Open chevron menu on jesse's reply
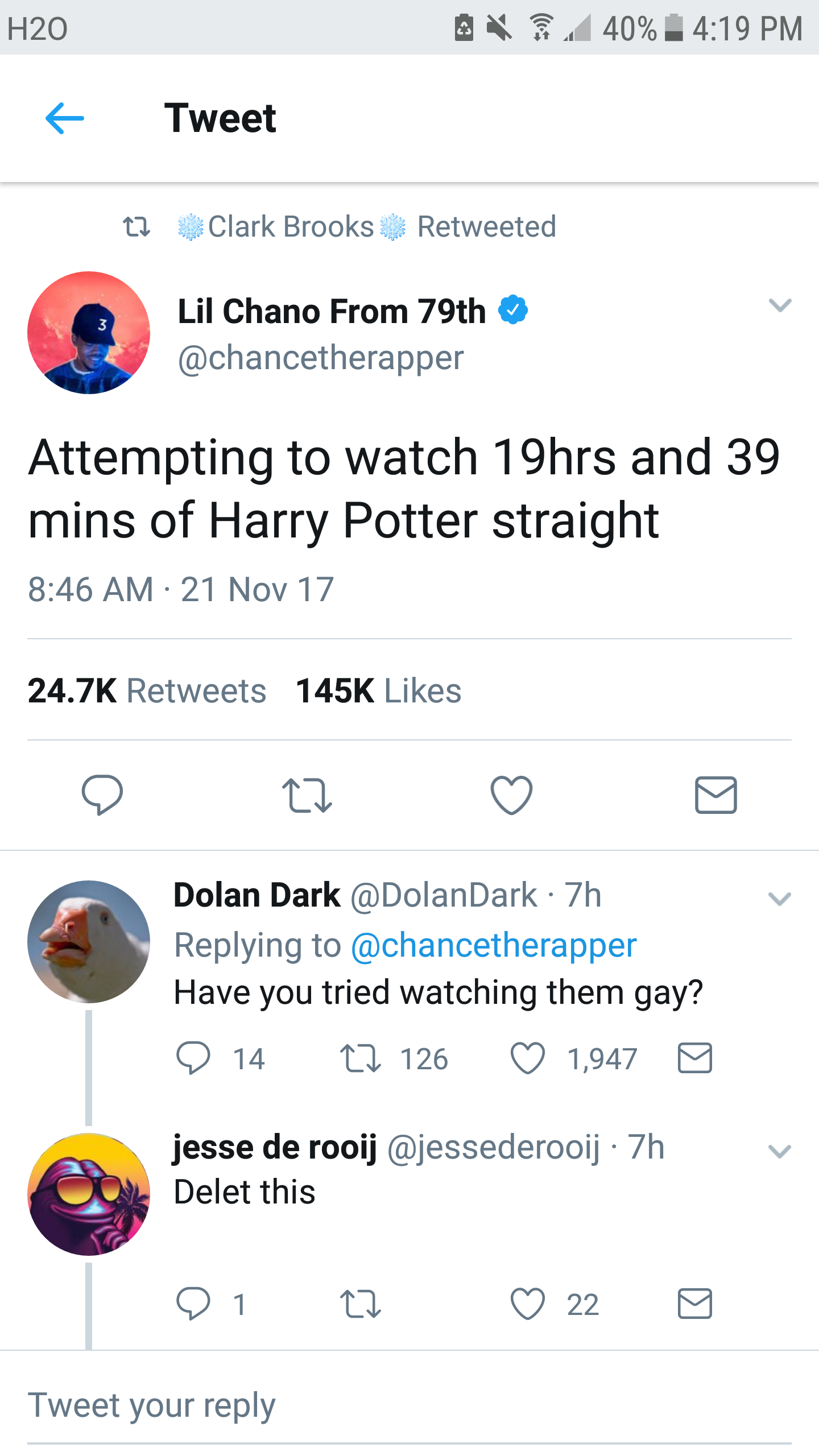This screenshot has height=1456, width=819. 779,1152
